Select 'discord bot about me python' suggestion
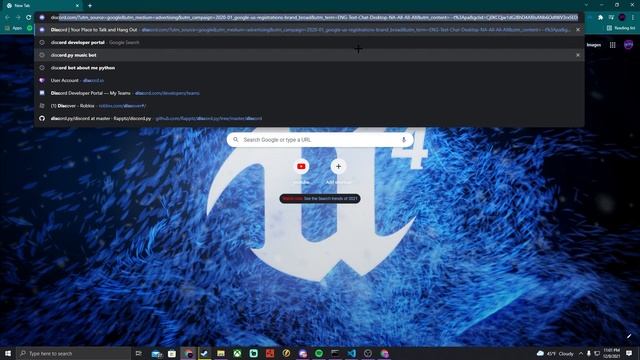The width and height of the screenshot is (640, 360). (309, 68)
